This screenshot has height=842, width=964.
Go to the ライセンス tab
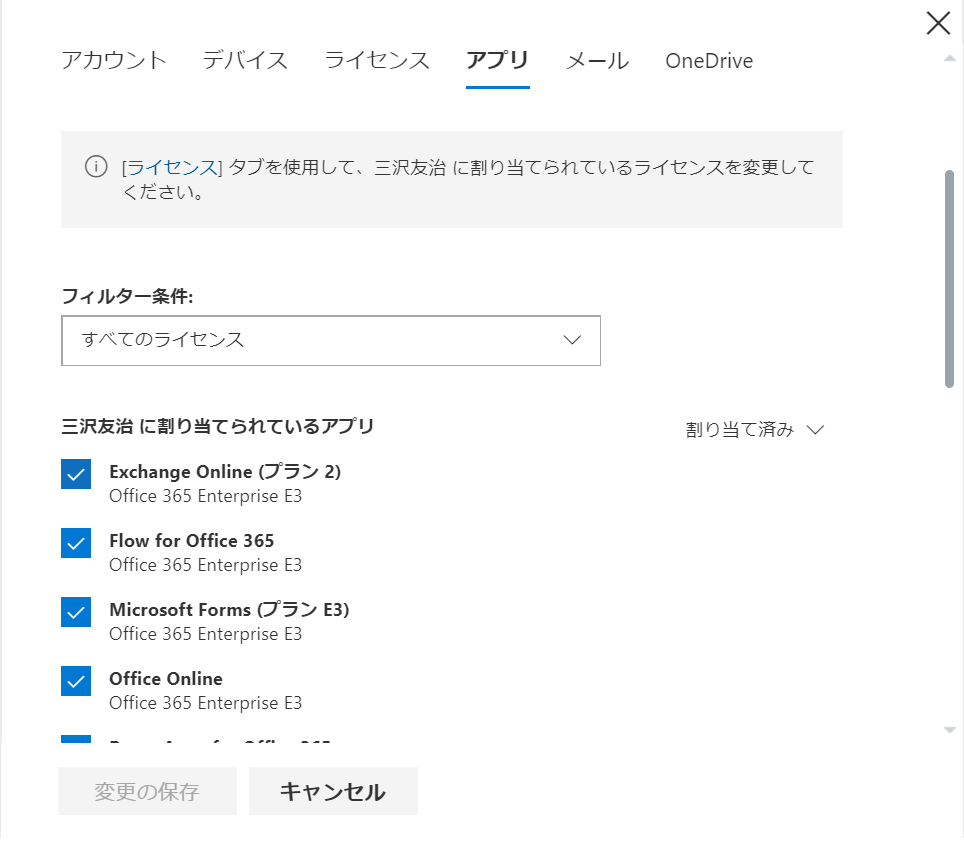point(377,60)
